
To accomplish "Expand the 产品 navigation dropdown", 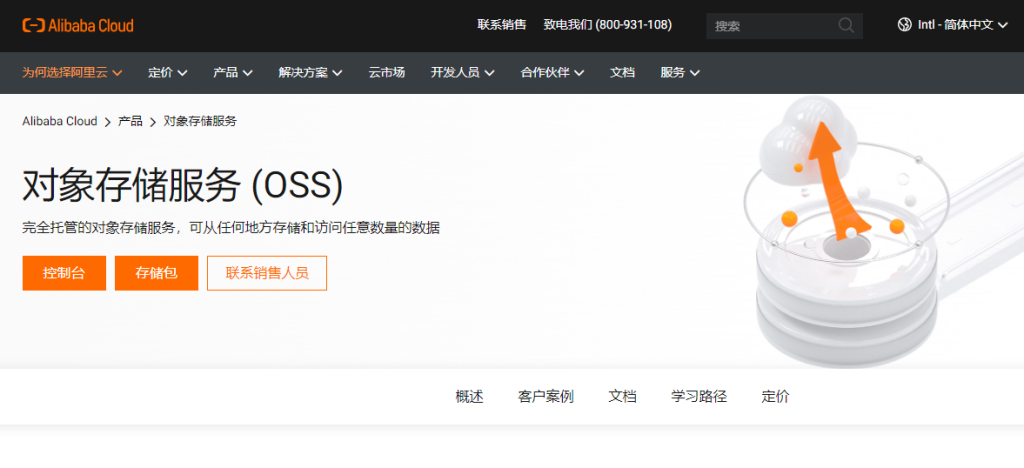I will (x=233, y=72).
